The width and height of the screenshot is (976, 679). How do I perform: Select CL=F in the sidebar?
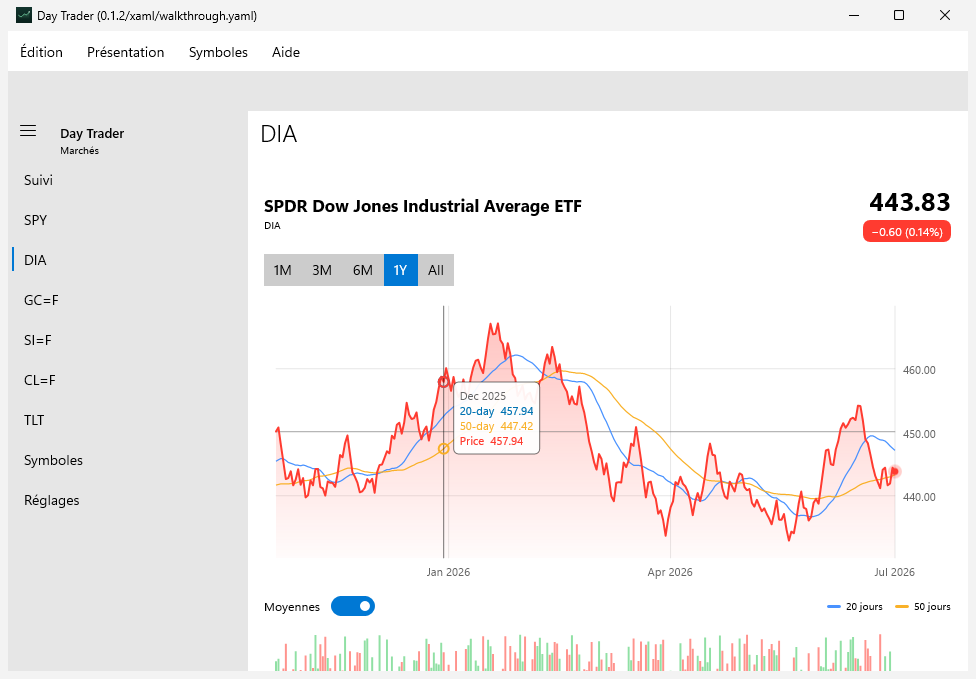click(x=128, y=380)
